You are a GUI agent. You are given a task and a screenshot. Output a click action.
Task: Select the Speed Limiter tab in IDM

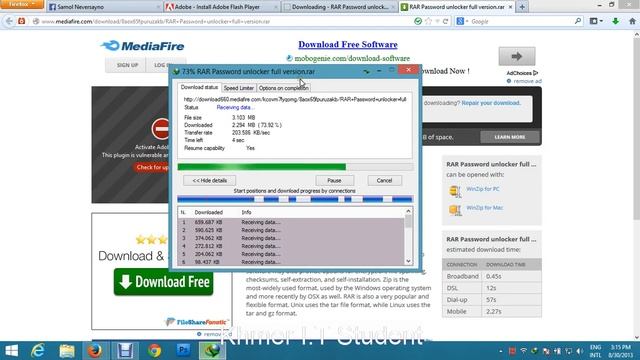coord(238,88)
